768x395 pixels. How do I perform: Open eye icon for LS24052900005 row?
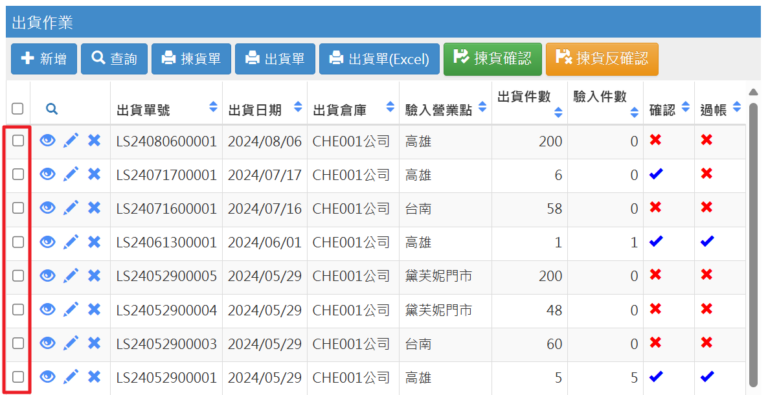47,275
